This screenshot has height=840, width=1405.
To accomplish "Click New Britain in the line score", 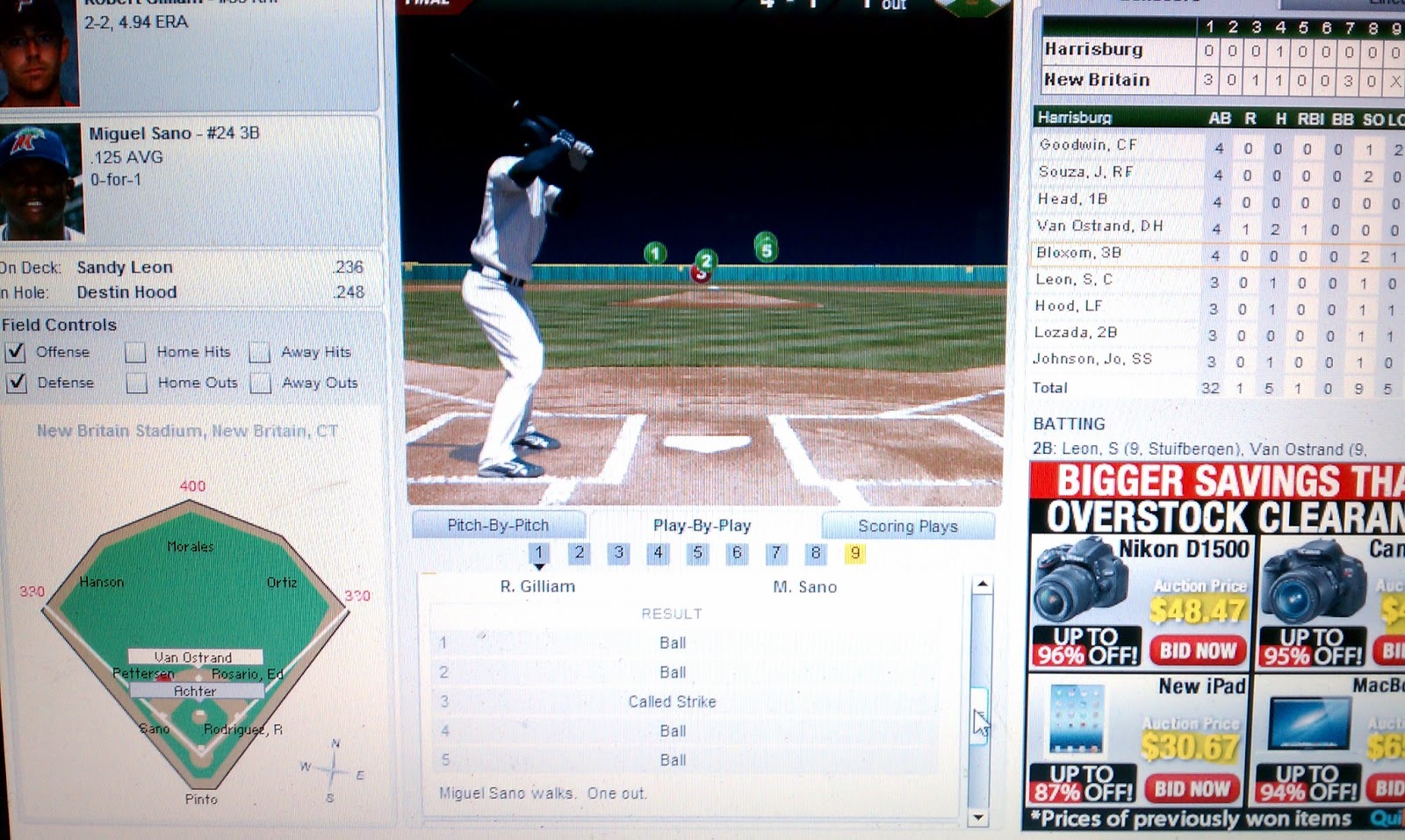I will pyautogui.click(x=1097, y=80).
